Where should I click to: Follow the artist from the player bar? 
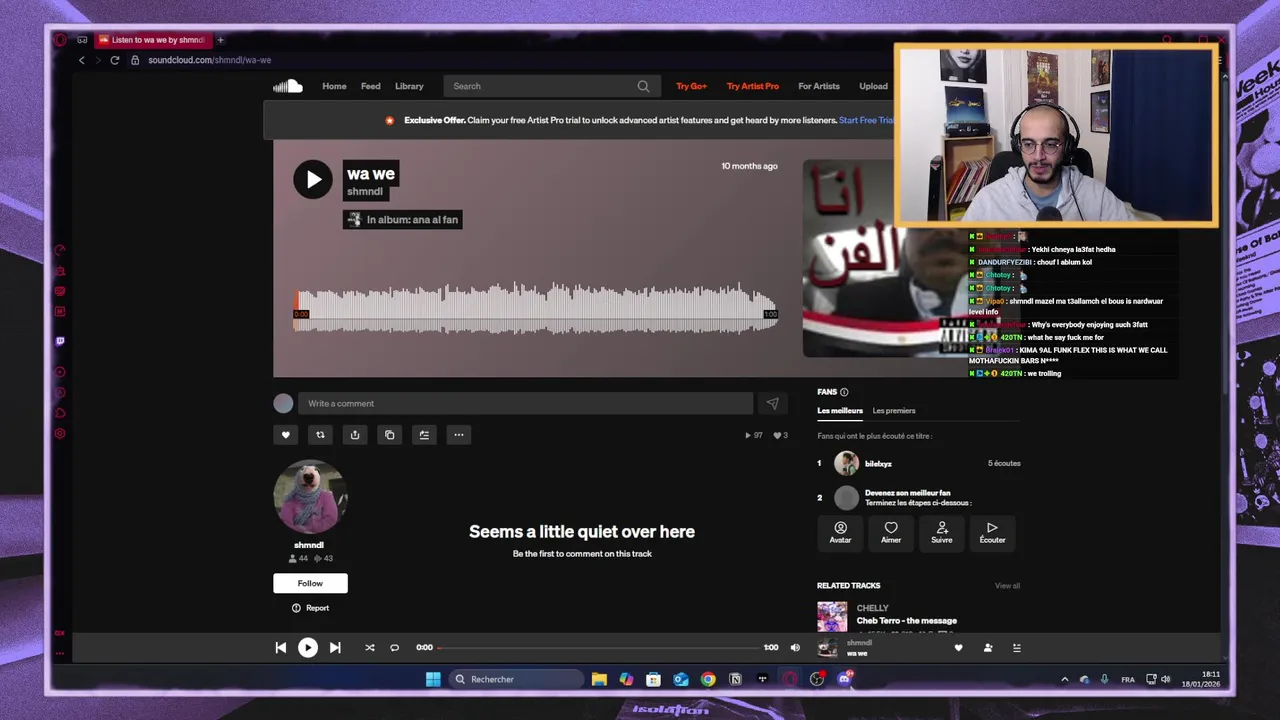click(x=988, y=648)
